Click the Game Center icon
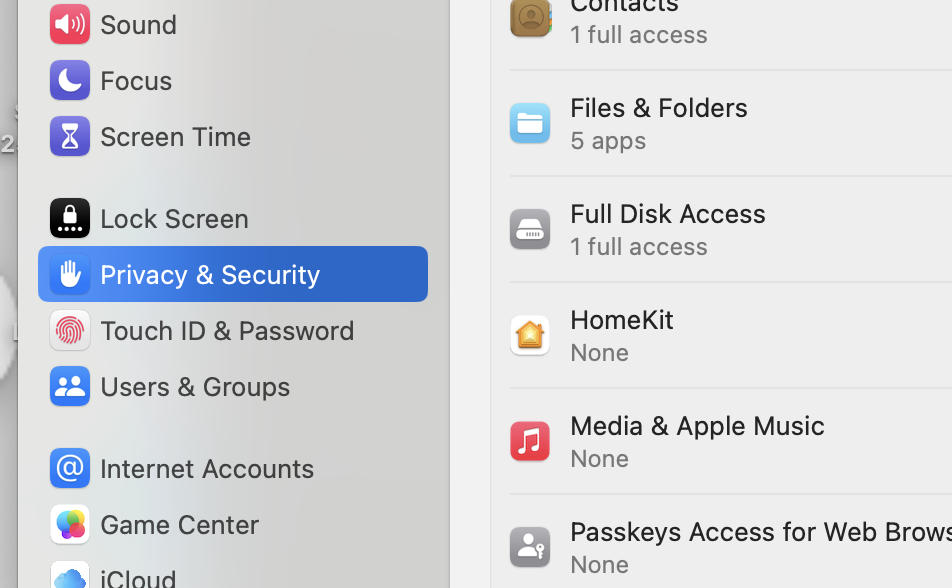This screenshot has height=588, width=952. pos(69,524)
